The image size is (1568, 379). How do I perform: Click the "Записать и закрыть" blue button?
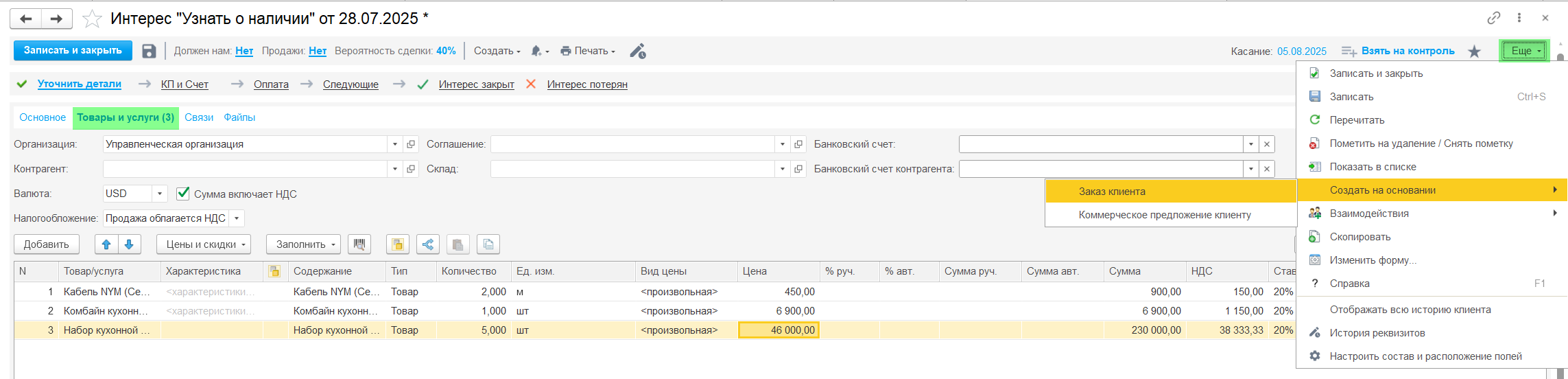[x=73, y=51]
